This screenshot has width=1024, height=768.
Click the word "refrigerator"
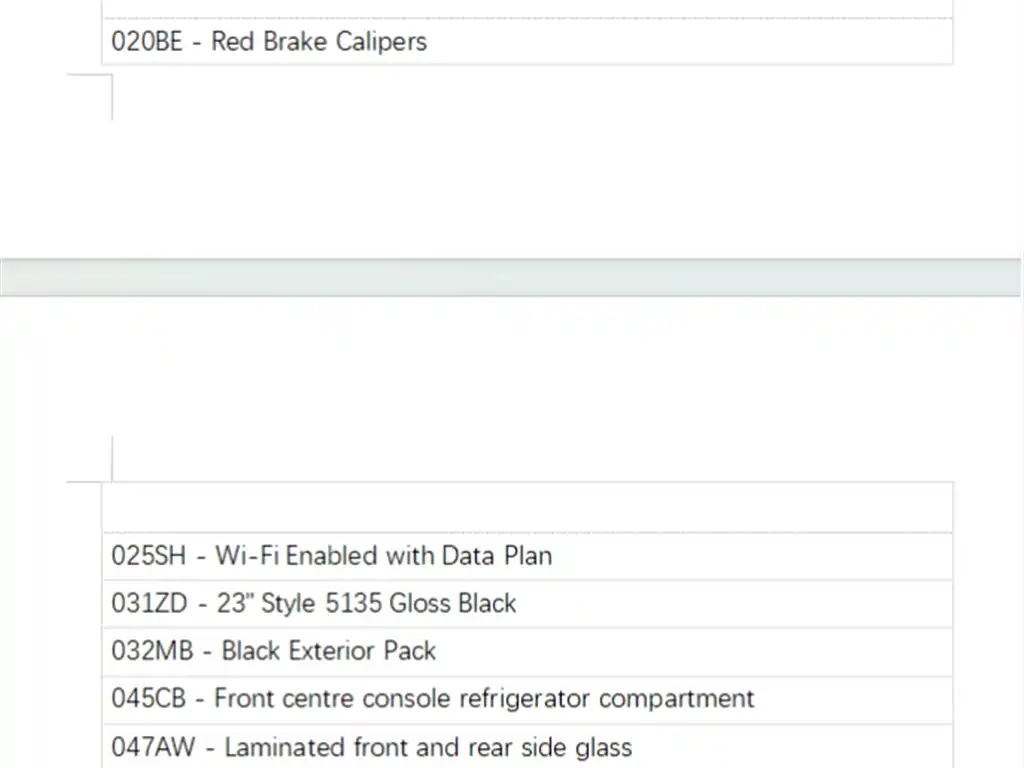click(x=524, y=698)
